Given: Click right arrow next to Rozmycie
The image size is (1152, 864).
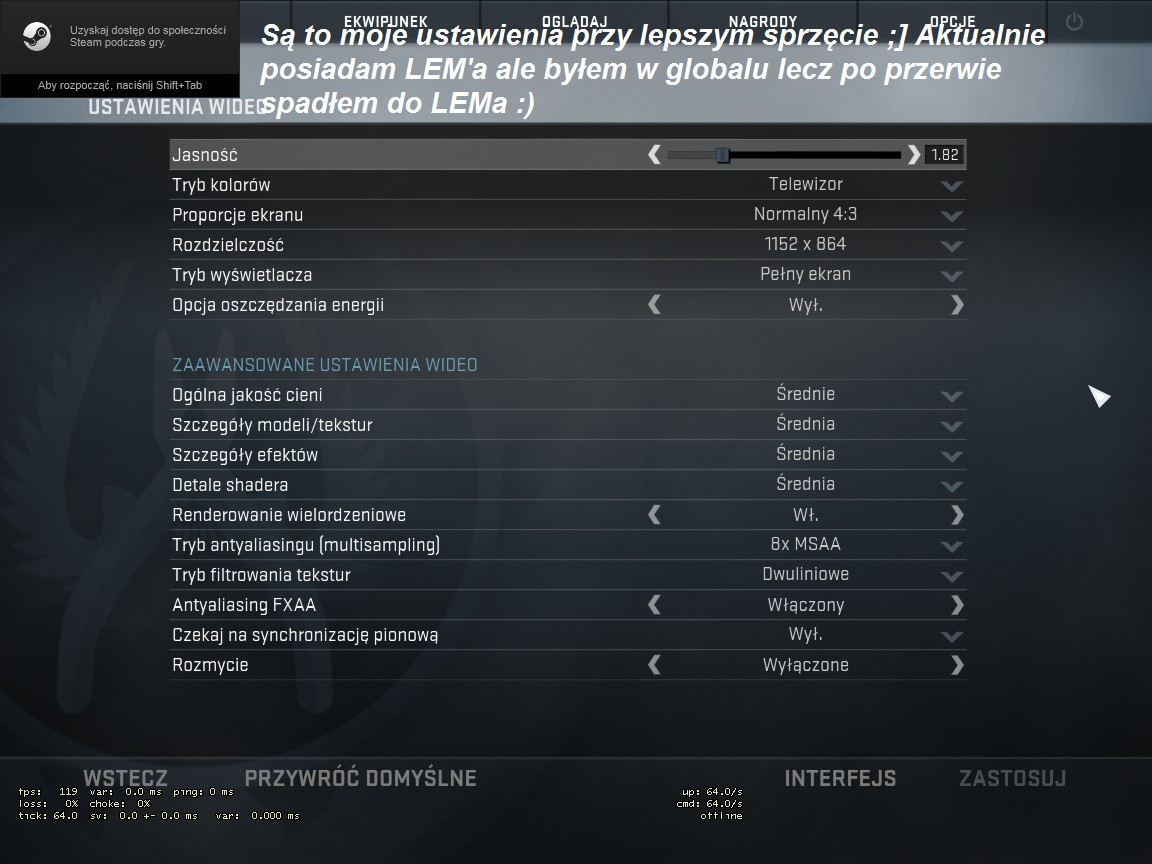Looking at the screenshot, I should pos(957,665).
